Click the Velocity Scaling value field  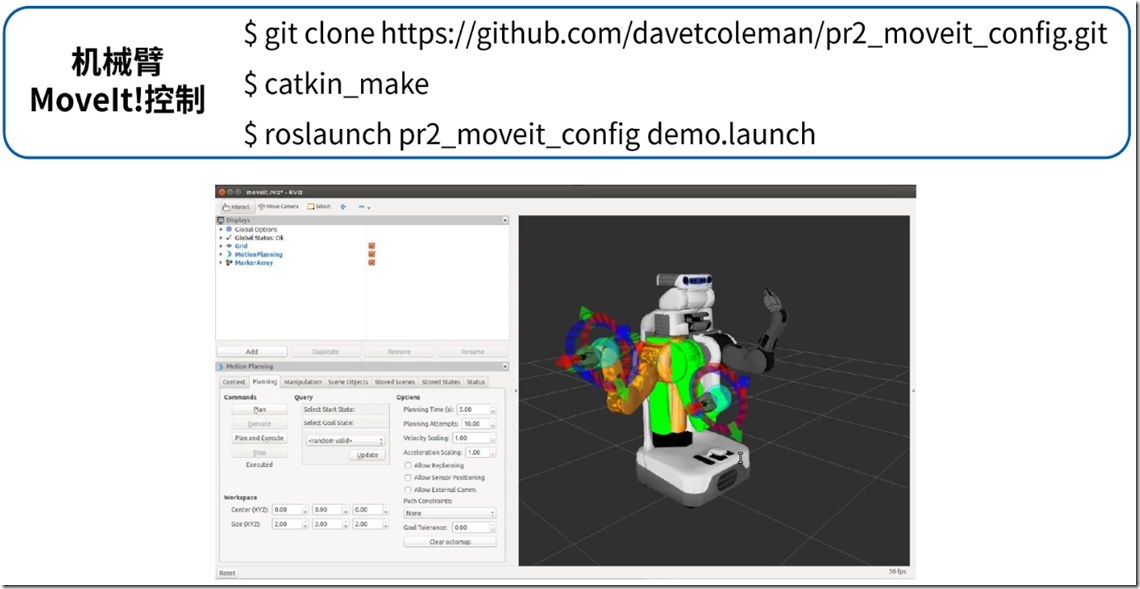pos(471,438)
